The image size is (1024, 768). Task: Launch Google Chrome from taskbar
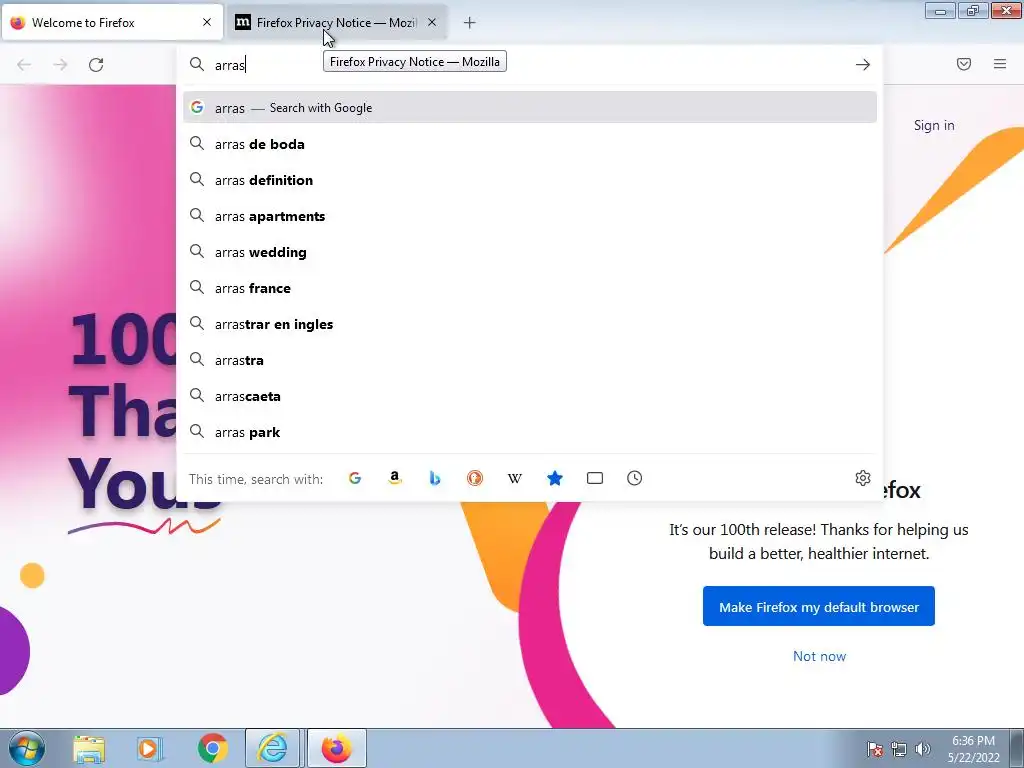pyautogui.click(x=212, y=748)
